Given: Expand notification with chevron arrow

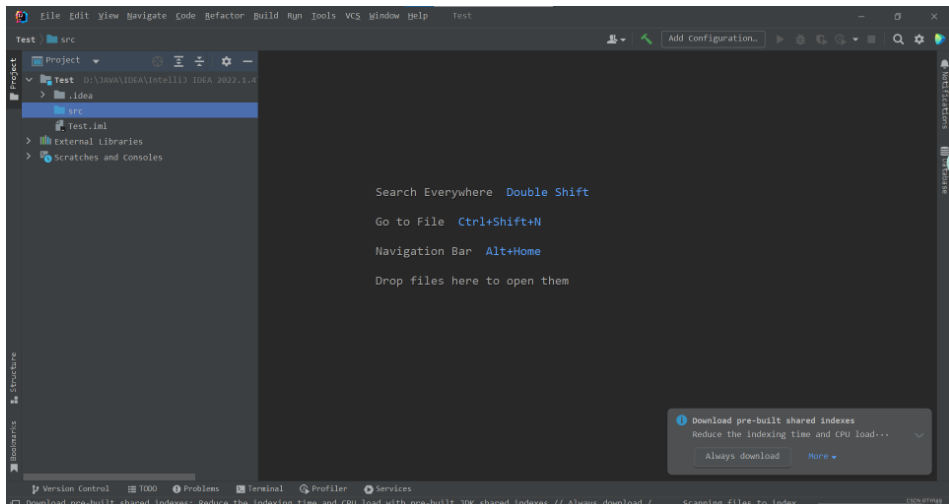Looking at the screenshot, I should [x=919, y=435].
